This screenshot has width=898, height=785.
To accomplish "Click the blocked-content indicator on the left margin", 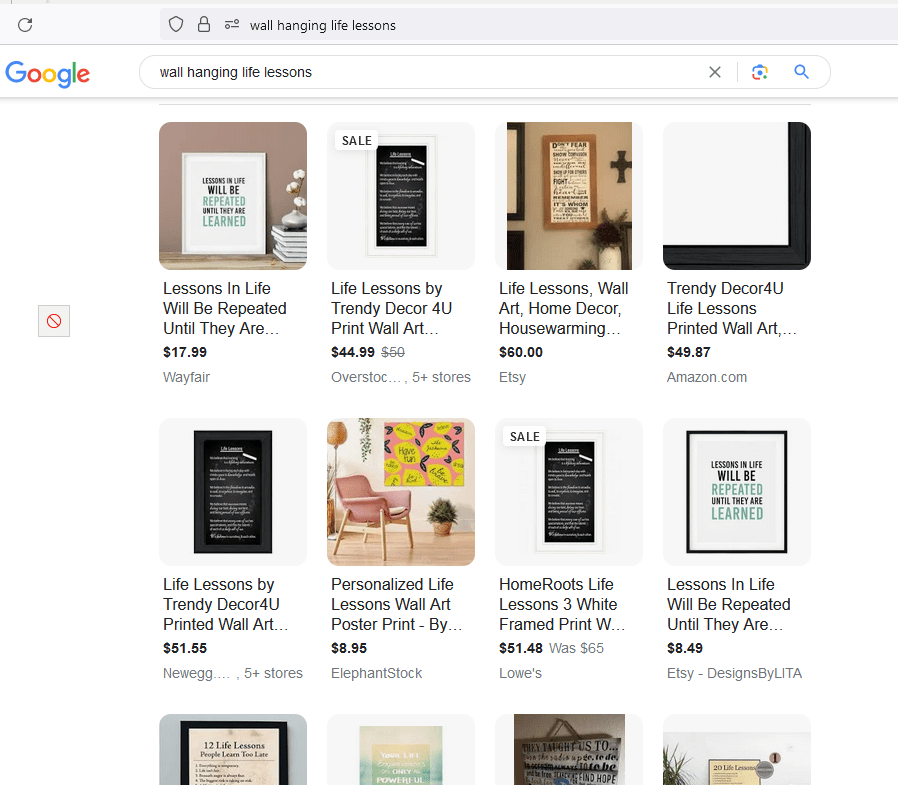I will (53, 321).
